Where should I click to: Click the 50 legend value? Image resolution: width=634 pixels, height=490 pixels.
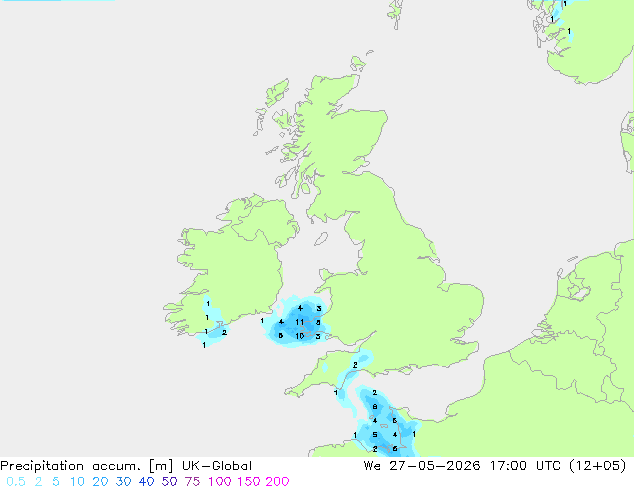(169, 482)
